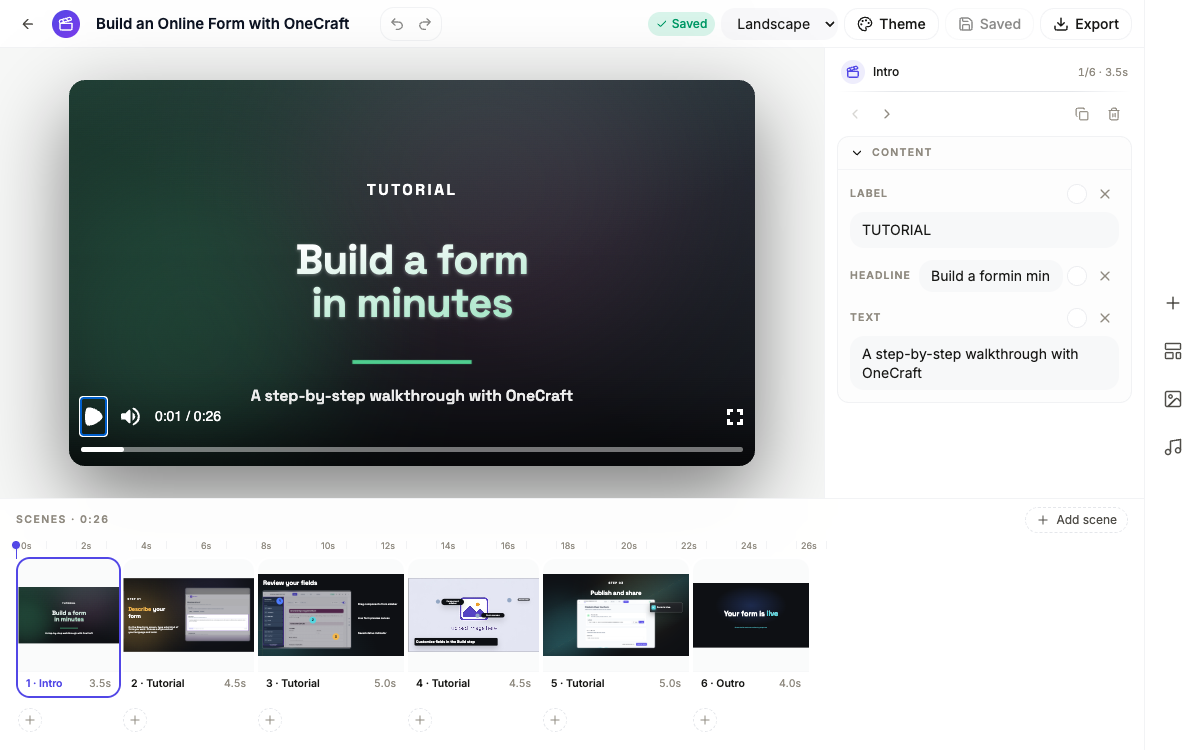The height and width of the screenshot is (750, 1200).
Task: Edit the step-by-step walkthrough text box
Action: click(984, 363)
